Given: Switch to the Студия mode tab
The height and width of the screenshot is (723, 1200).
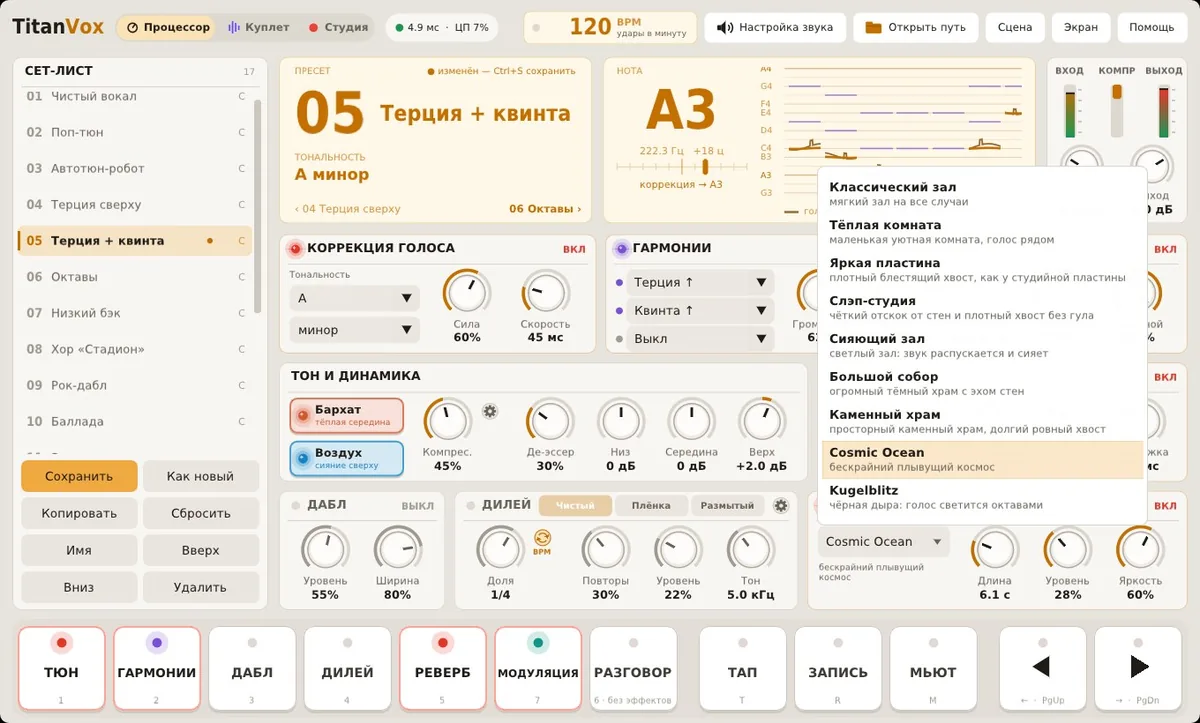Looking at the screenshot, I should coord(338,27).
